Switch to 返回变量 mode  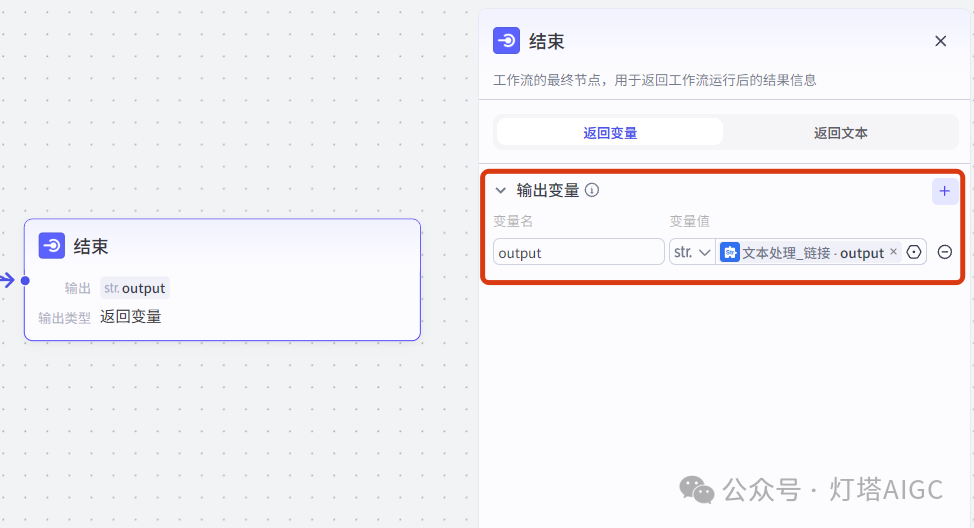coord(610,132)
